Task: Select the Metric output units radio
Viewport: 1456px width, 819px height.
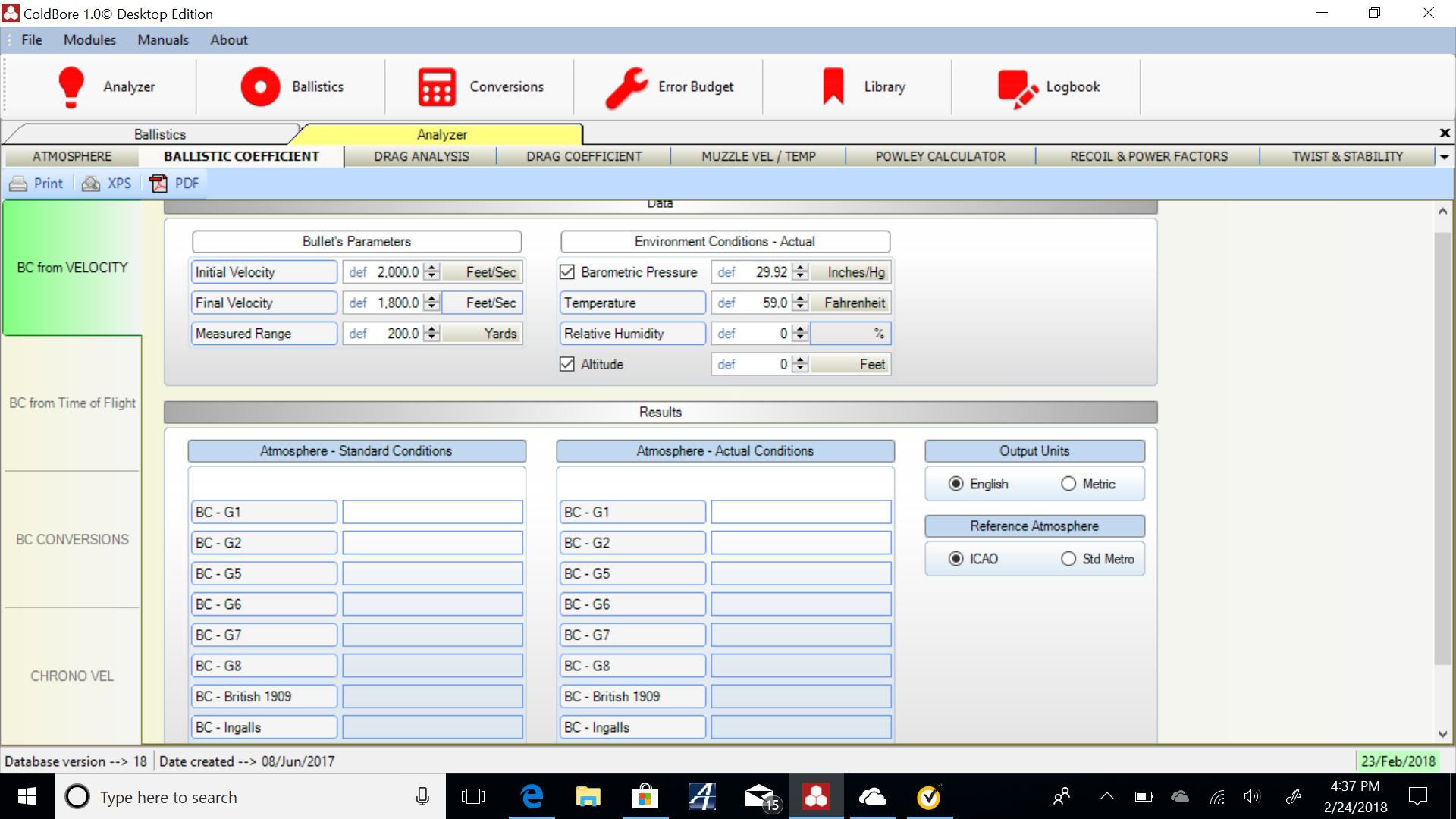Action: pos(1068,484)
